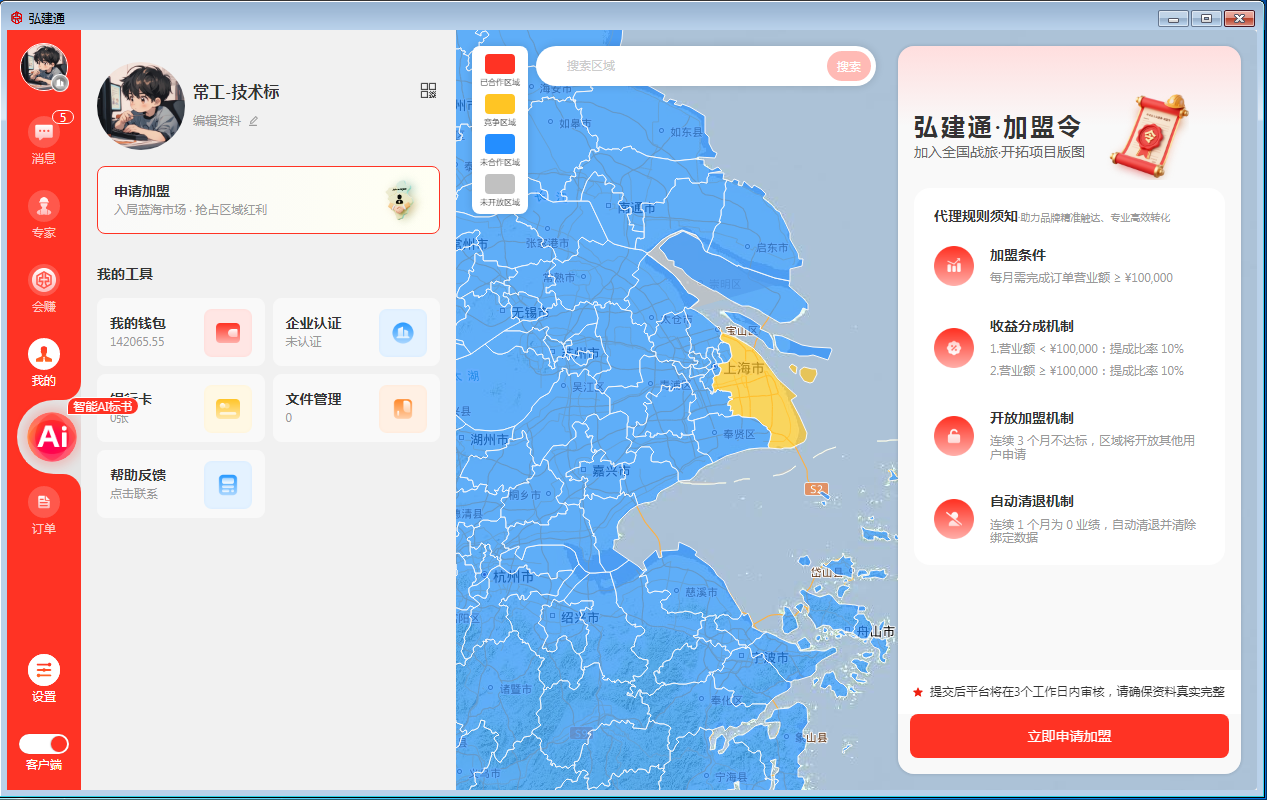Open the 文件管理 file management tile
1267x800 pixels.
click(x=356, y=408)
